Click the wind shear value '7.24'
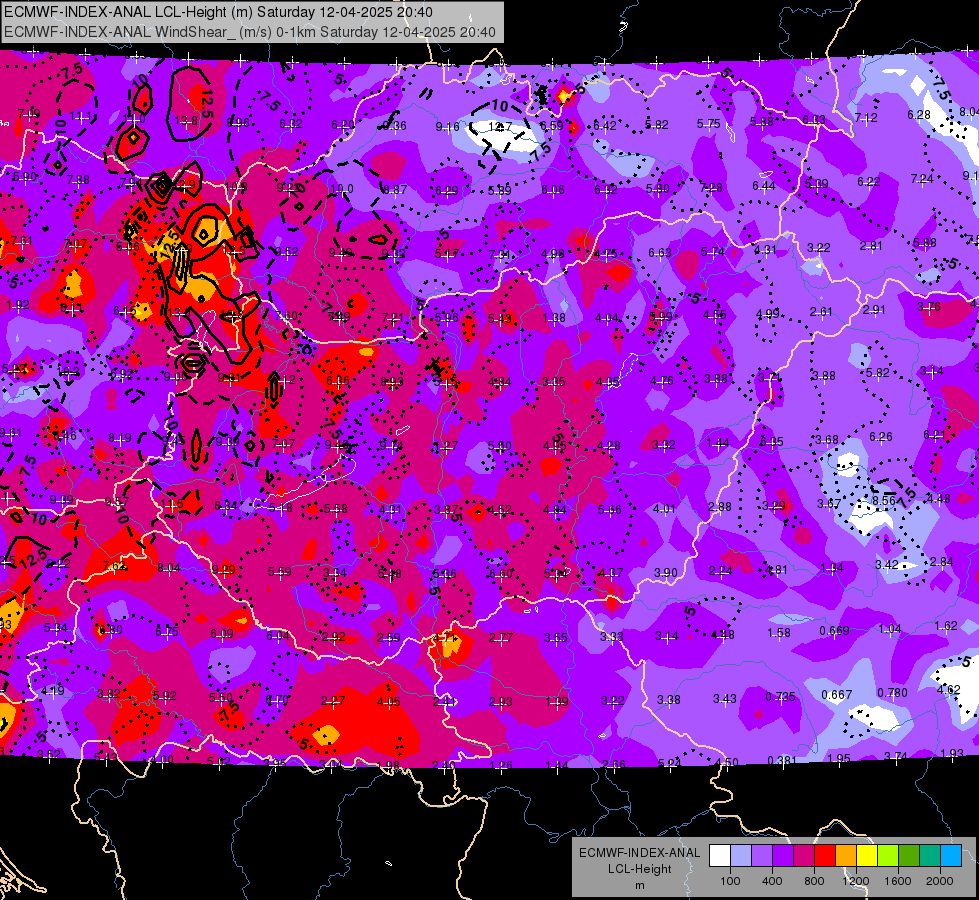Image resolution: width=979 pixels, height=900 pixels. click(x=922, y=179)
